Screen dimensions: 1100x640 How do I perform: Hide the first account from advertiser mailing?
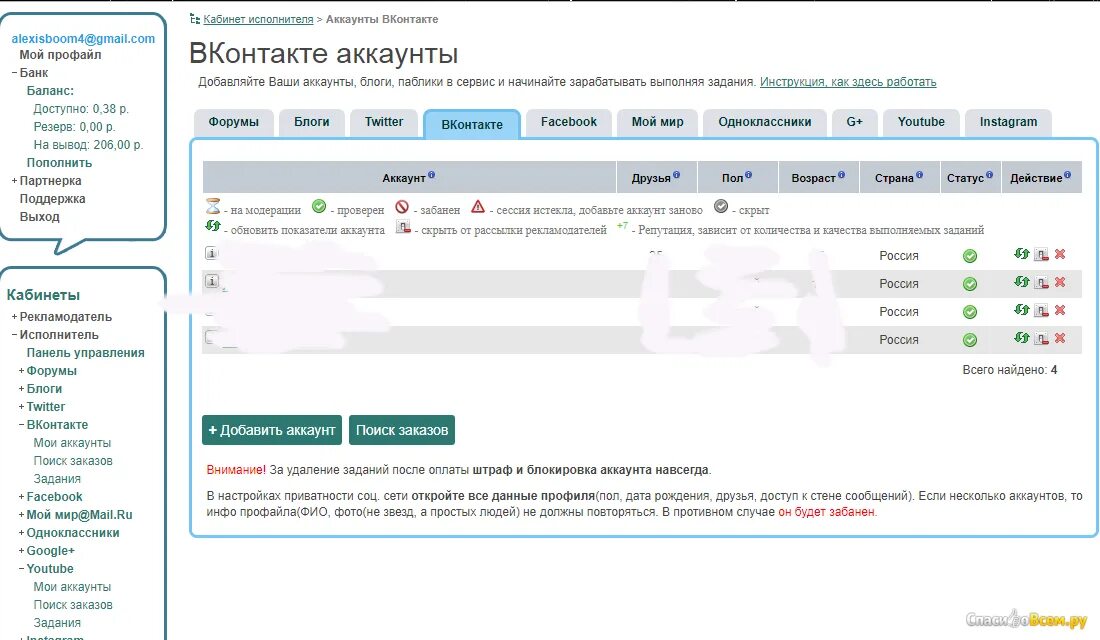coord(1042,255)
